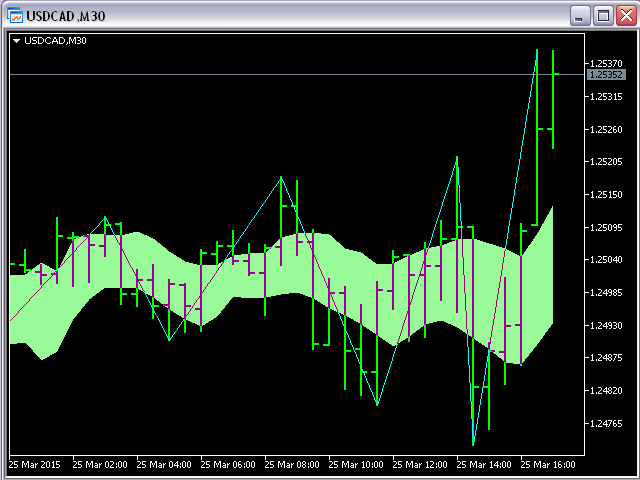Viewport: 640px width, 480px height.
Task: Click the 1.25370 price scale label
Action: click(607, 64)
